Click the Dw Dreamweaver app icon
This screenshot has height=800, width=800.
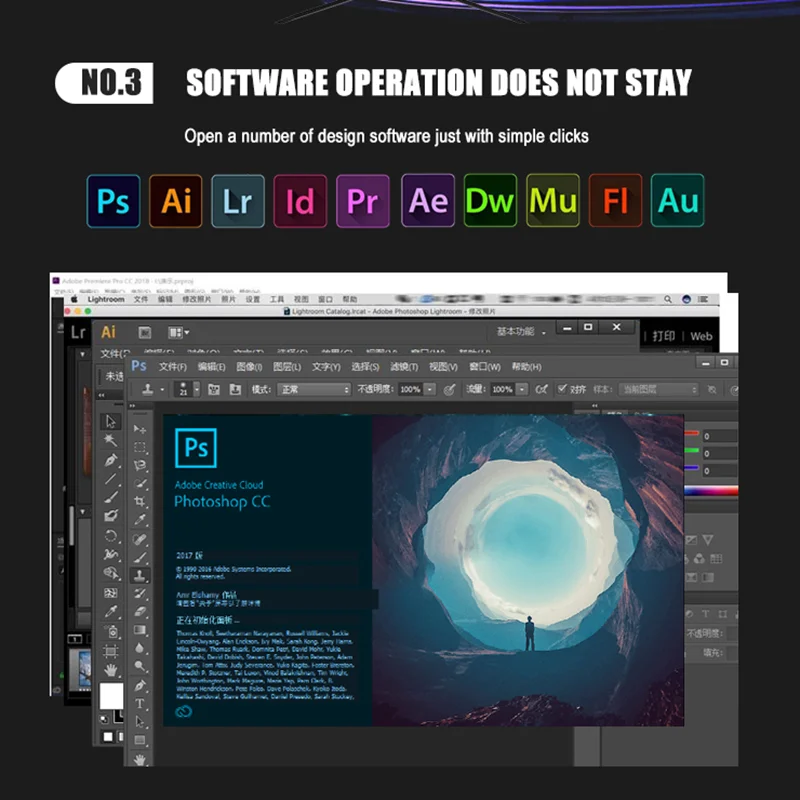click(490, 200)
